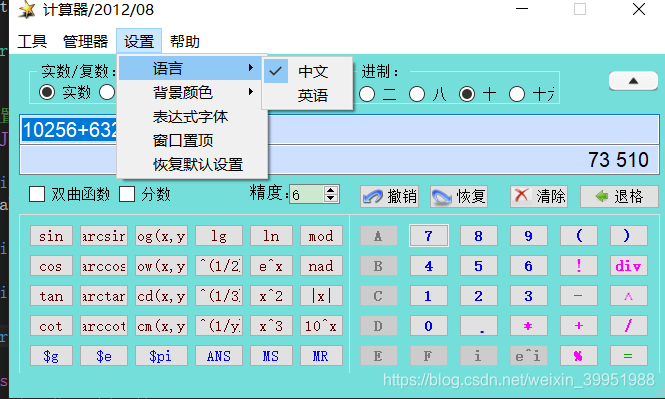
Task: Click the x^3 function key
Action: click(271, 326)
